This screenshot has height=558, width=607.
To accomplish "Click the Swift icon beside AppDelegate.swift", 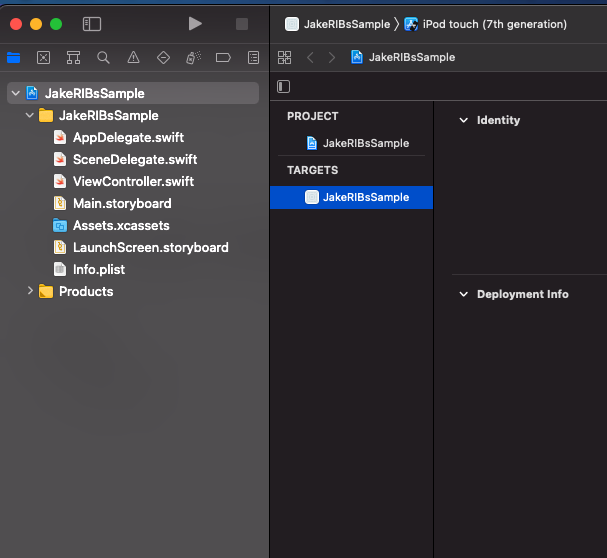I will pos(60,137).
